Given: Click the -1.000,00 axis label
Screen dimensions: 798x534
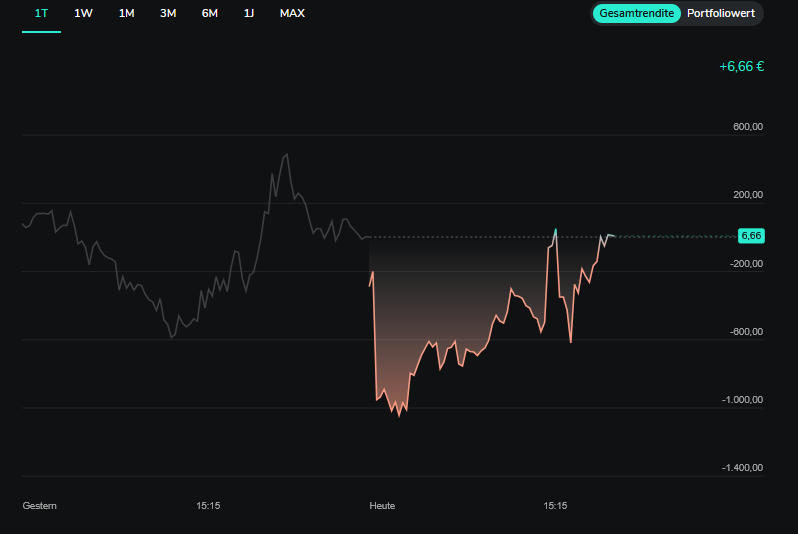Looking at the screenshot, I should (x=742, y=400).
